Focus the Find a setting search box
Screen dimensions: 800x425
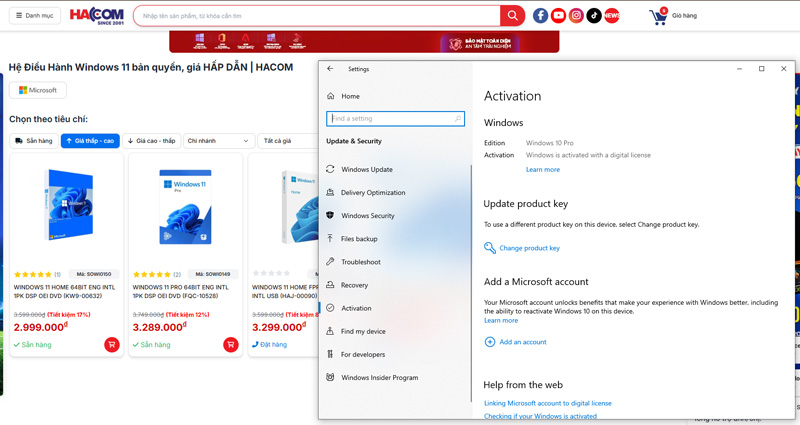click(395, 118)
